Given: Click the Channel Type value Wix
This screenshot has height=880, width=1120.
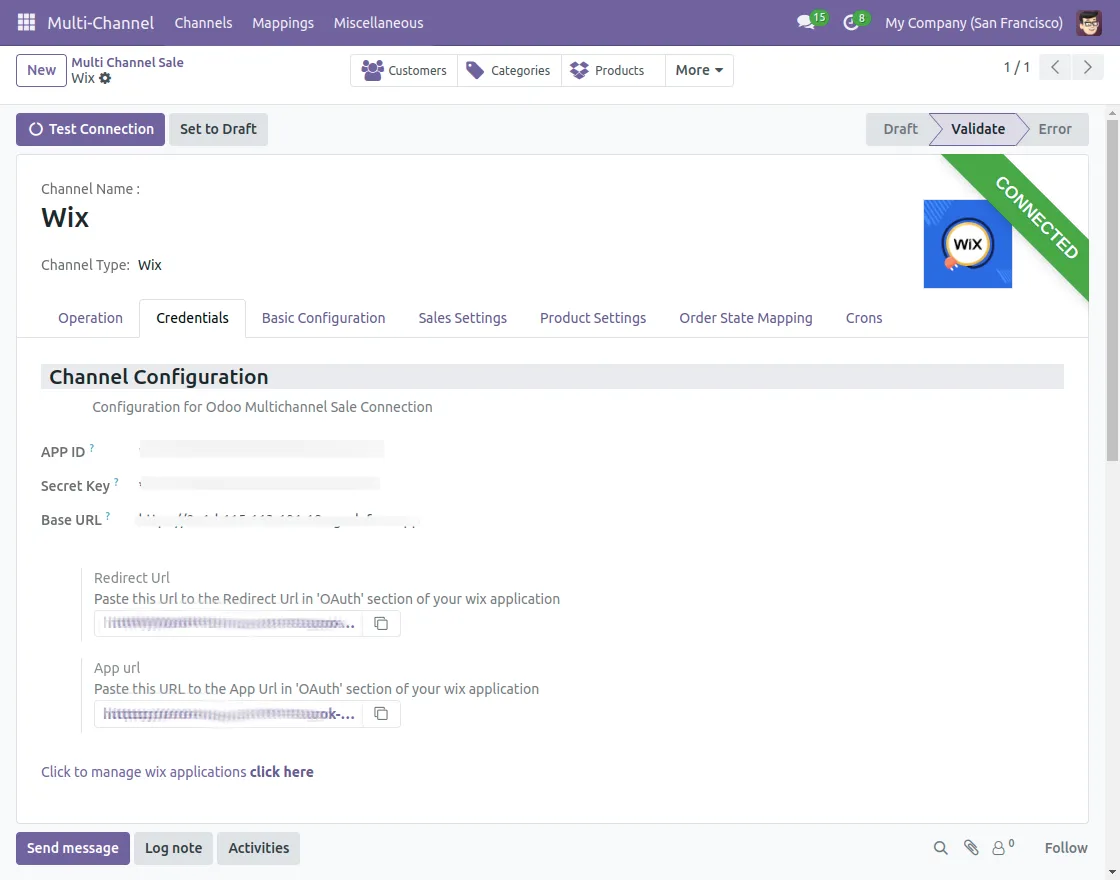Looking at the screenshot, I should 150,265.
